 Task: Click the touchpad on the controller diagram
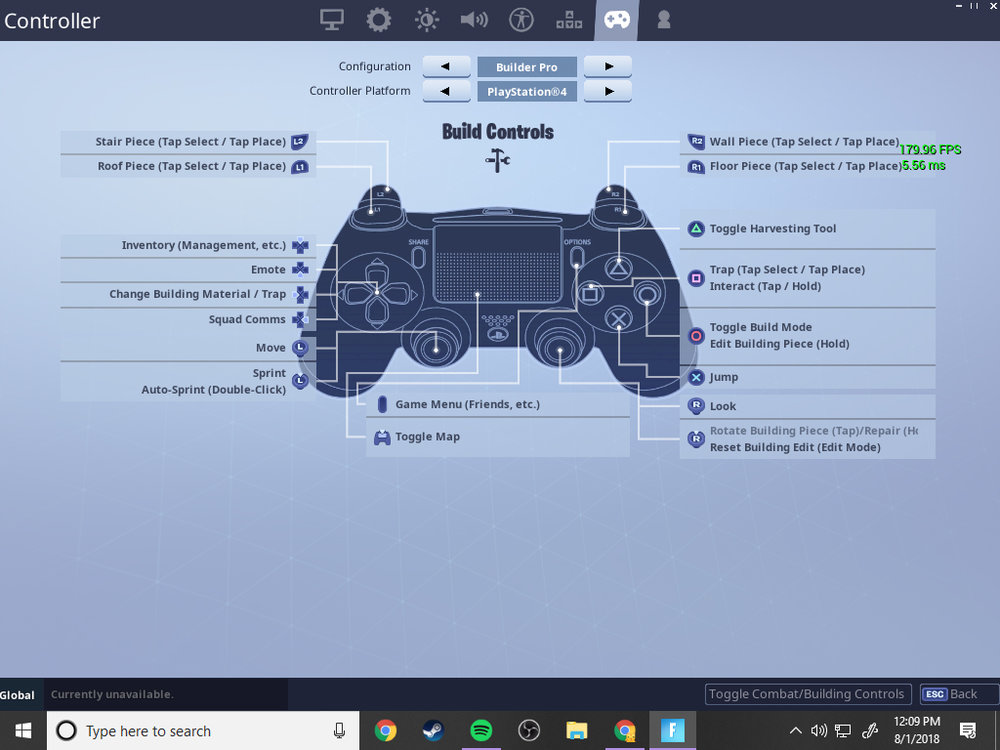click(497, 265)
